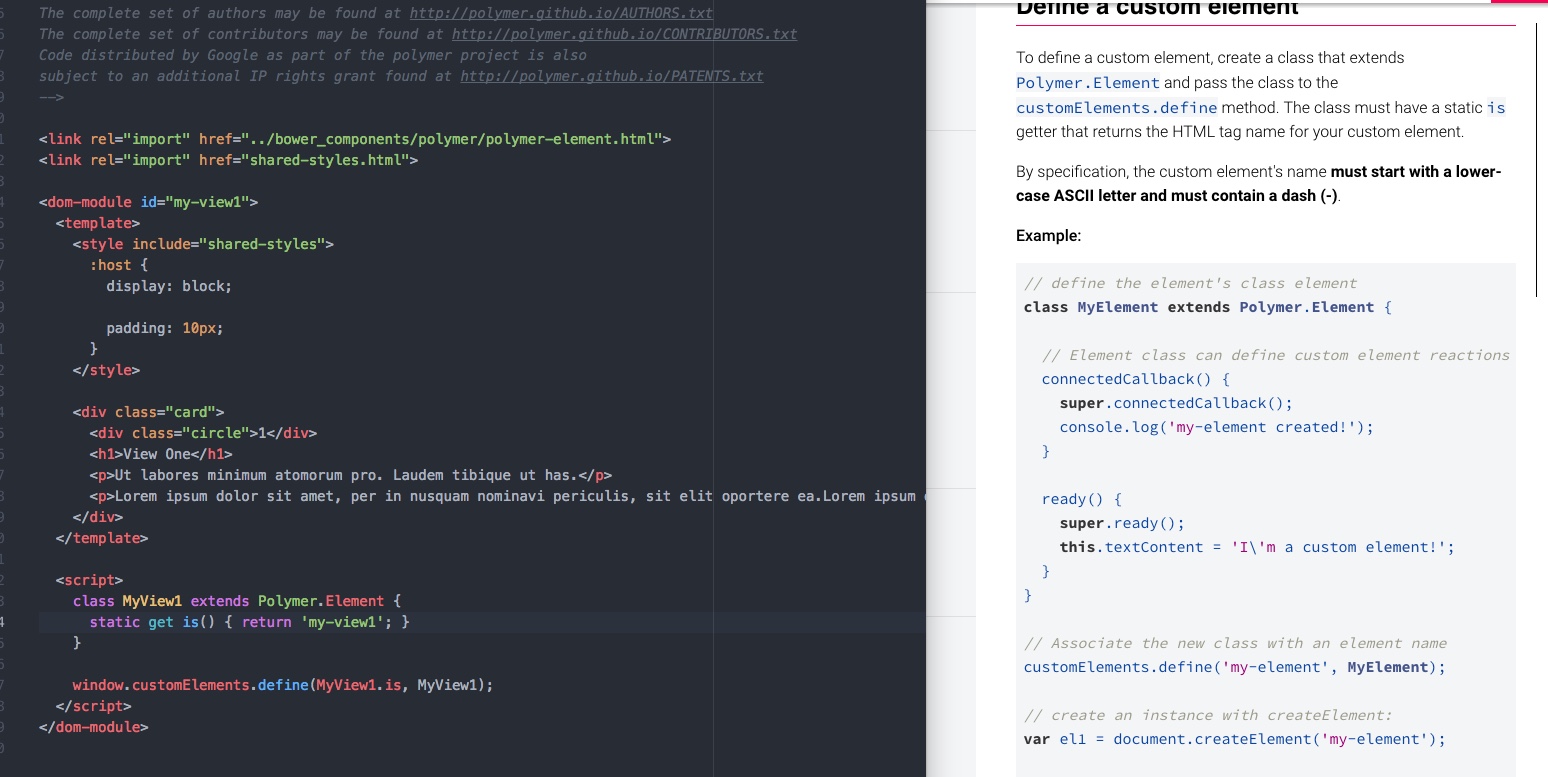
Task: Click the inline customElements.define code in the docs paragraph
Action: click(1117, 108)
